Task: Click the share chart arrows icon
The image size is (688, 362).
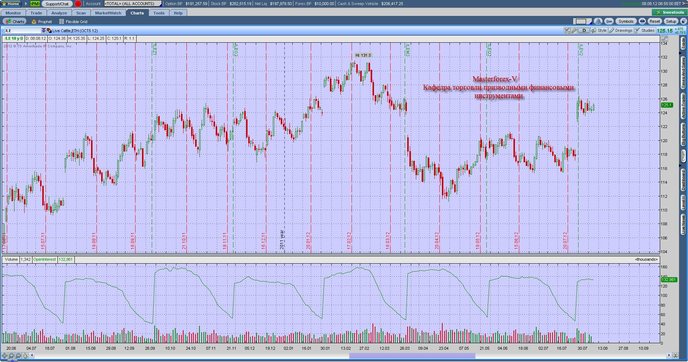Action: click(x=642, y=21)
